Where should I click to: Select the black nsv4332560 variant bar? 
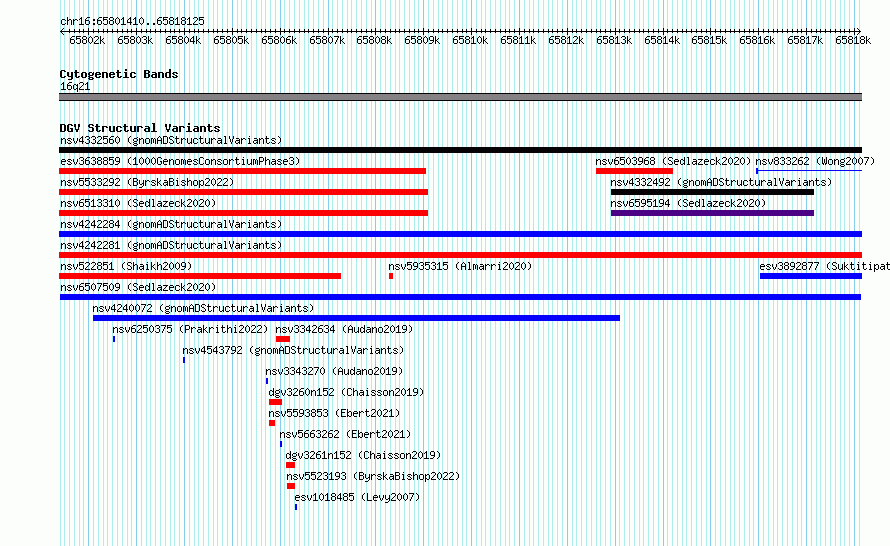pyautogui.click(x=460, y=150)
